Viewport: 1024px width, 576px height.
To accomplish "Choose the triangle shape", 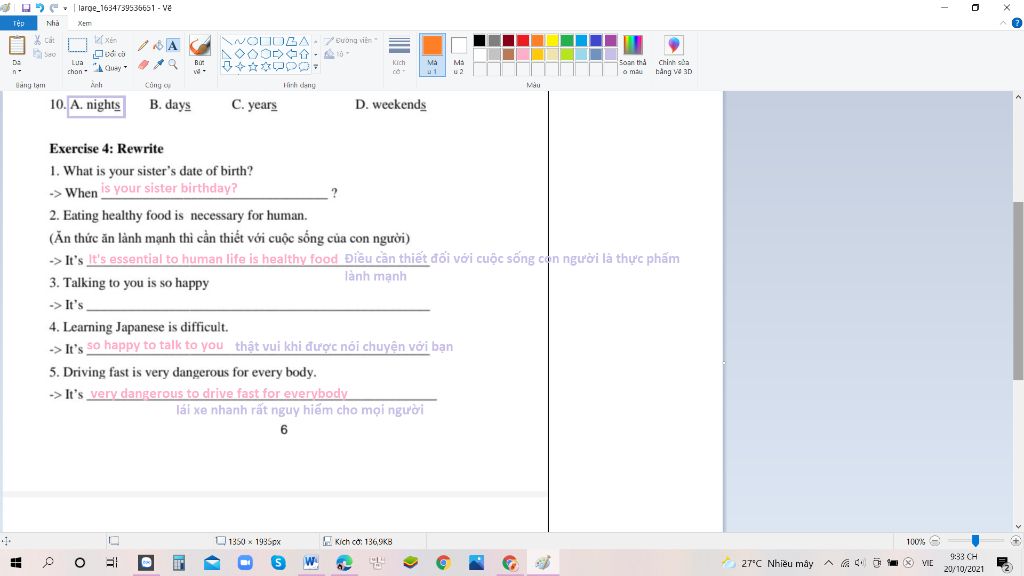I will coord(304,41).
